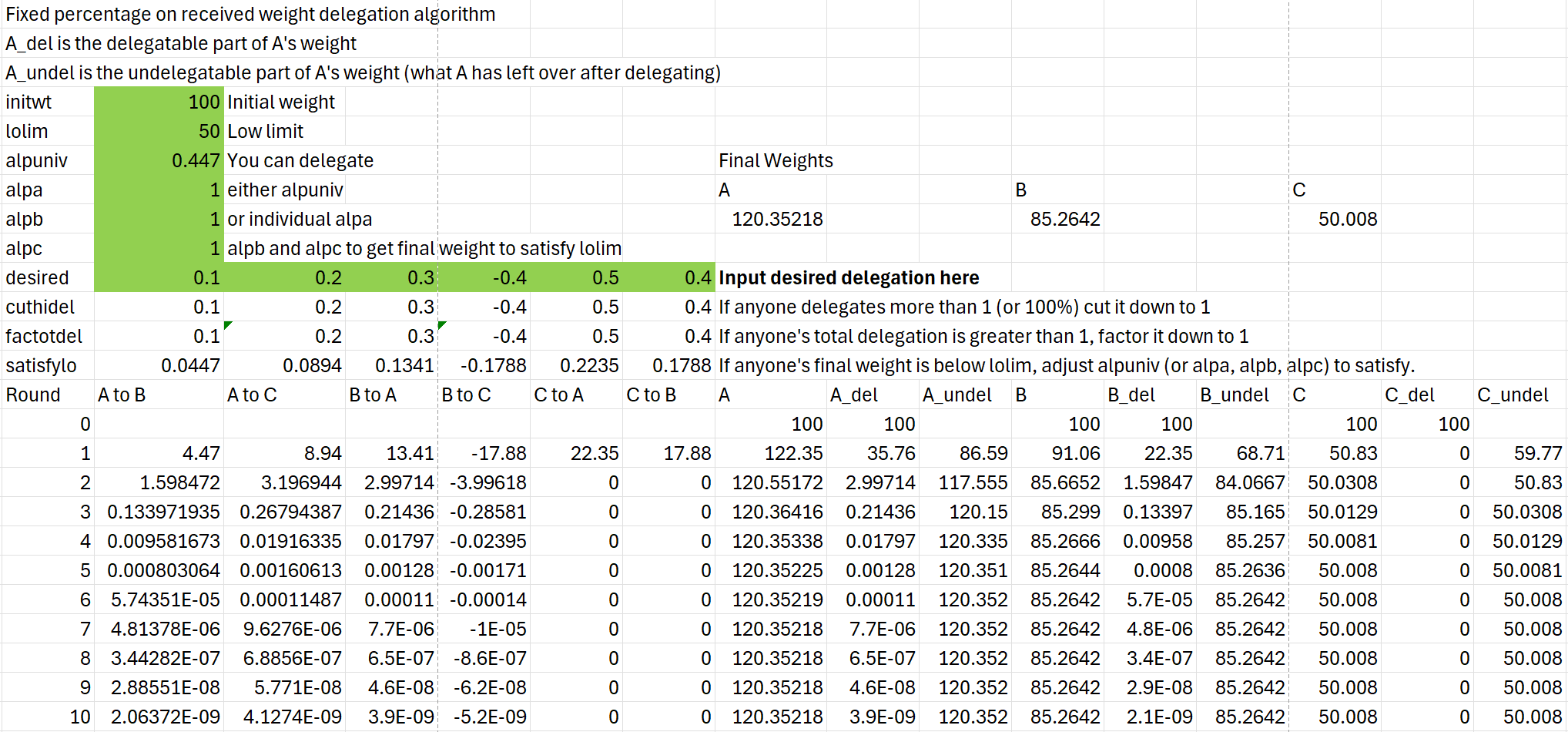
Task: Click the note about final weight below lolim
Action: [1067, 365]
